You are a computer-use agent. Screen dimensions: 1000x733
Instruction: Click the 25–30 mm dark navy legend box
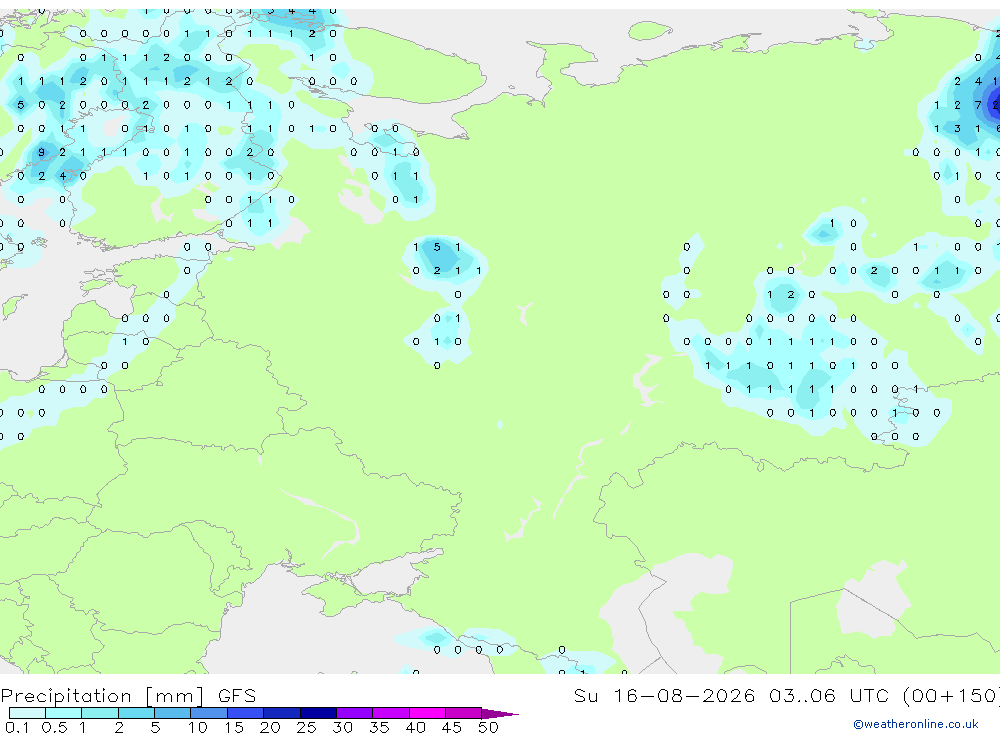(x=318, y=713)
